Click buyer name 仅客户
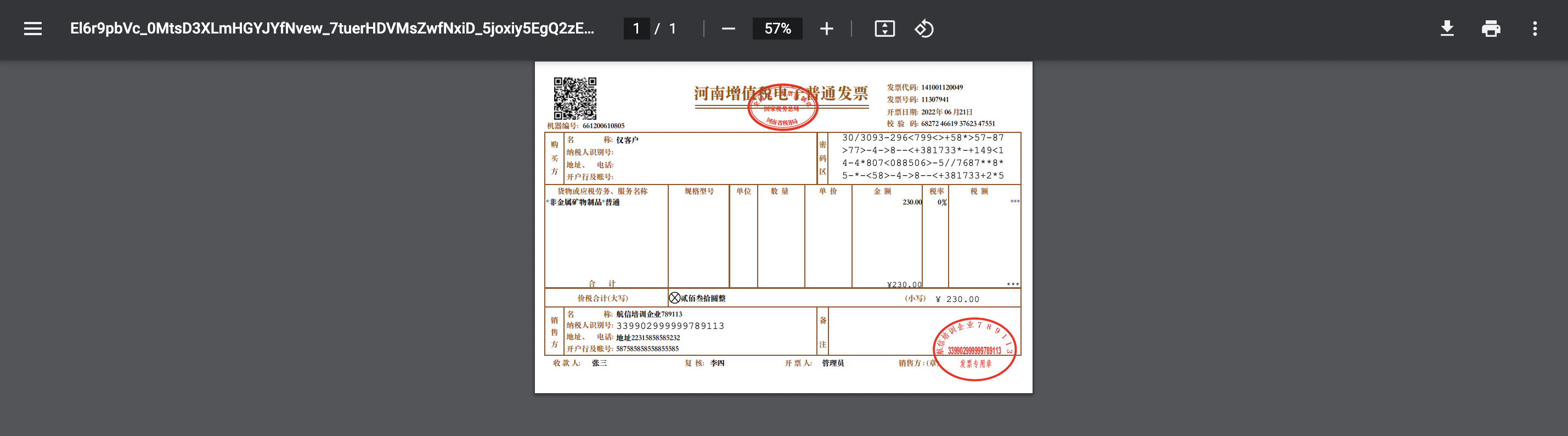Image resolution: width=1568 pixels, height=436 pixels. (627, 140)
